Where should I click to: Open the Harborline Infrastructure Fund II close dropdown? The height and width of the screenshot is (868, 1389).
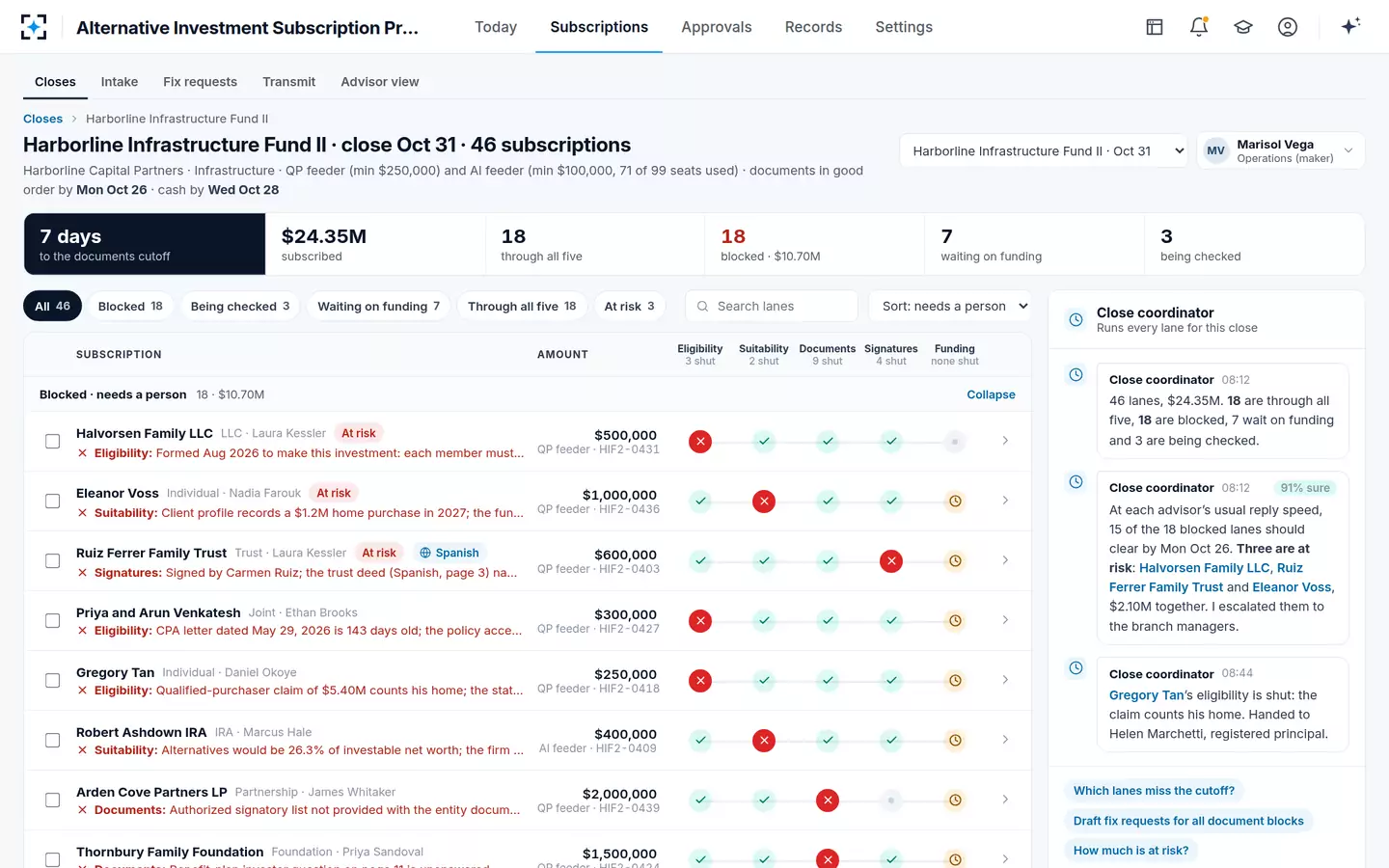(x=1046, y=151)
